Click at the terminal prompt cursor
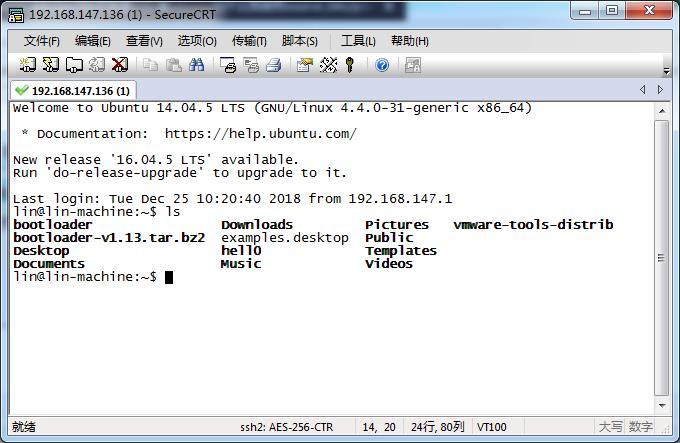 pyautogui.click(x=169, y=277)
